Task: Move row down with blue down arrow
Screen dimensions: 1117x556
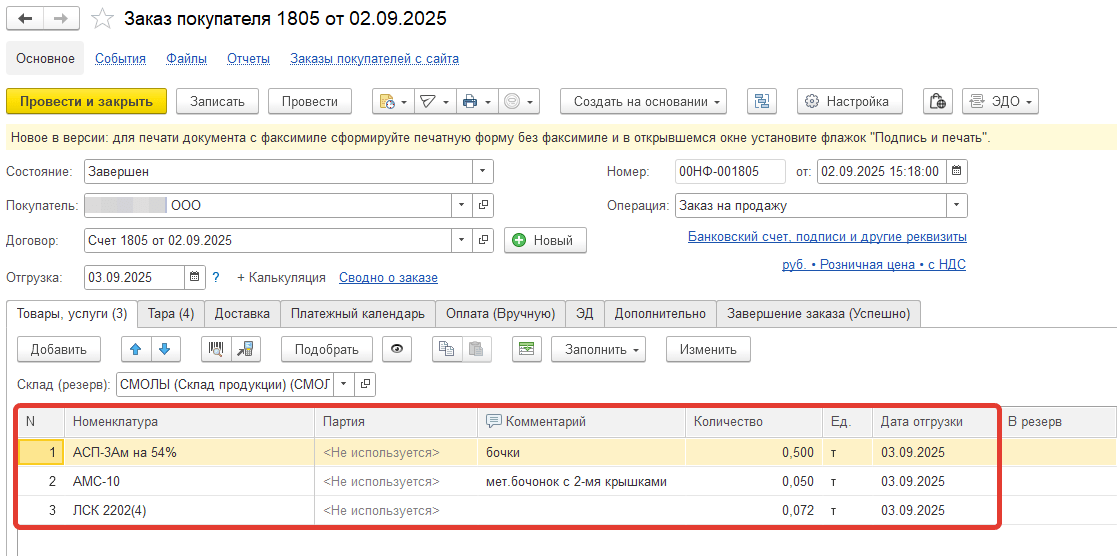Action: tap(164, 349)
